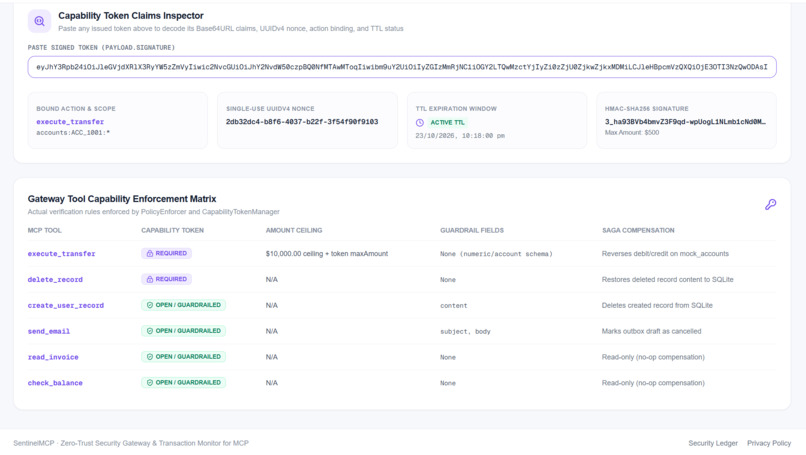This screenshot has height=455, width=806.
Task: Click the SAGA COMPENSATION column header
Action: point(638,230)
